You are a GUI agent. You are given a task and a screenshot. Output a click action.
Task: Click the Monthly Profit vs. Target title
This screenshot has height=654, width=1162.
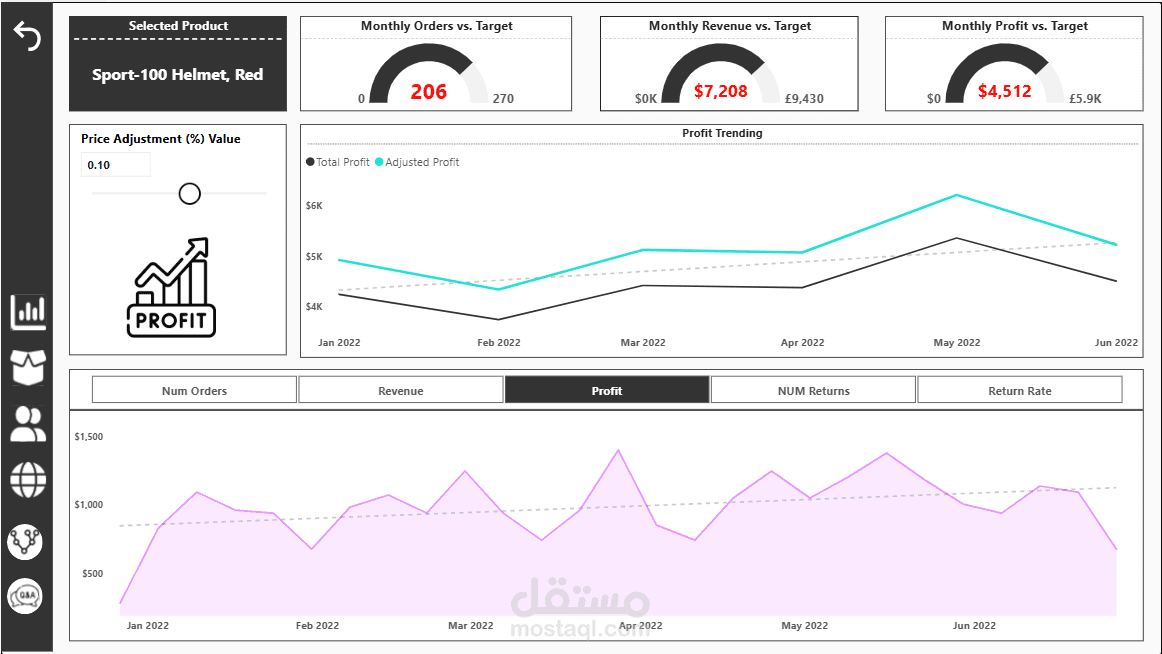point(1015,26)
